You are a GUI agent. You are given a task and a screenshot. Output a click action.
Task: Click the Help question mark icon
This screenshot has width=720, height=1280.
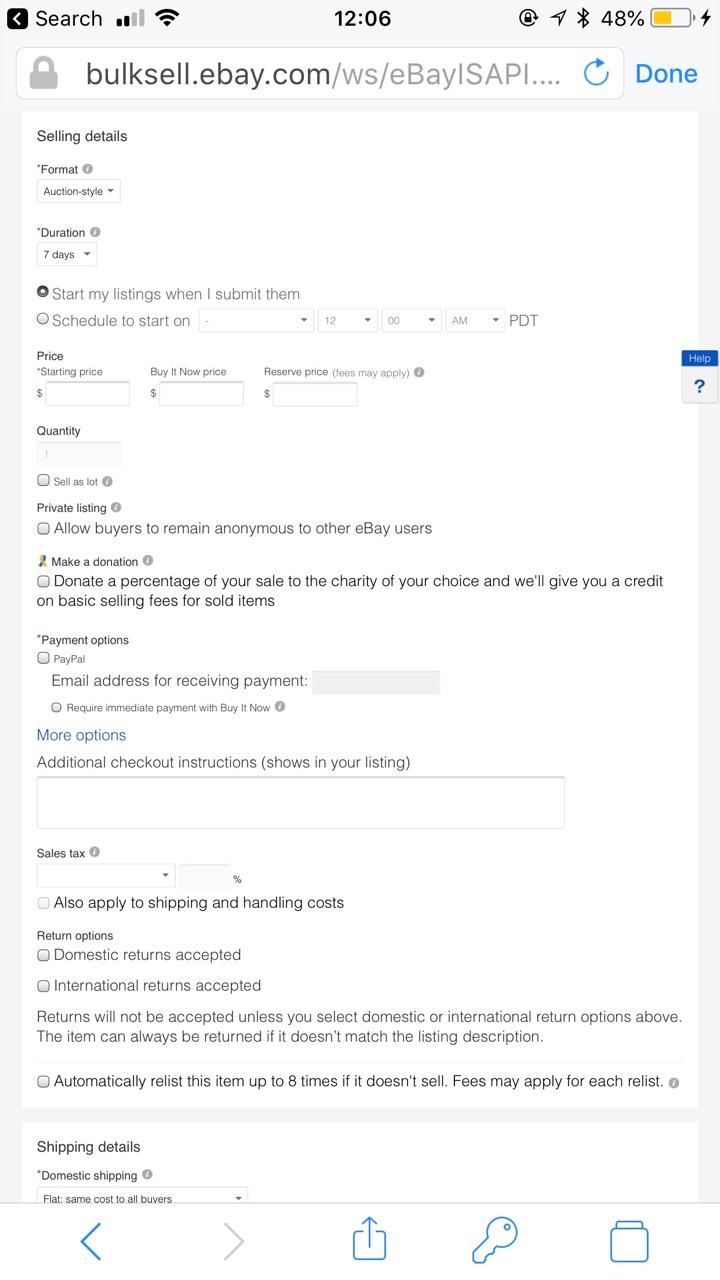(x=699, y=386)
